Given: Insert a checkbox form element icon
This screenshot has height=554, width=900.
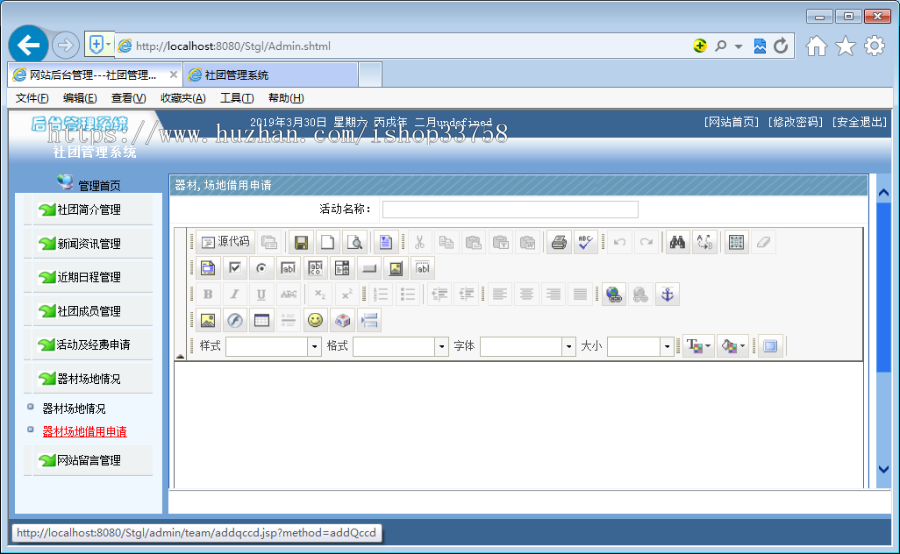Looking at the screenshot, I should coord(235,268).
